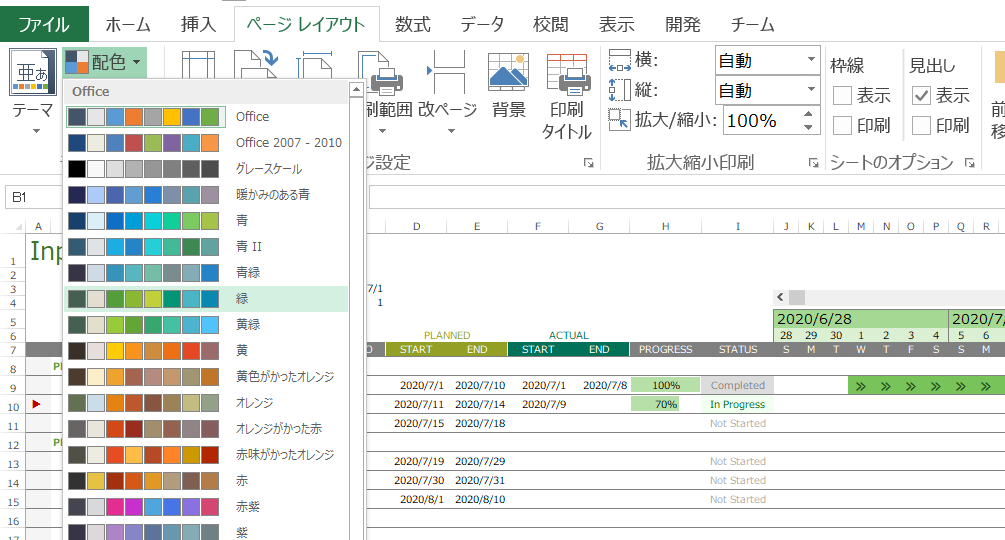The height and width of the screenshot is (540, 1005).
Task: Select column H header
Action: 665,226
